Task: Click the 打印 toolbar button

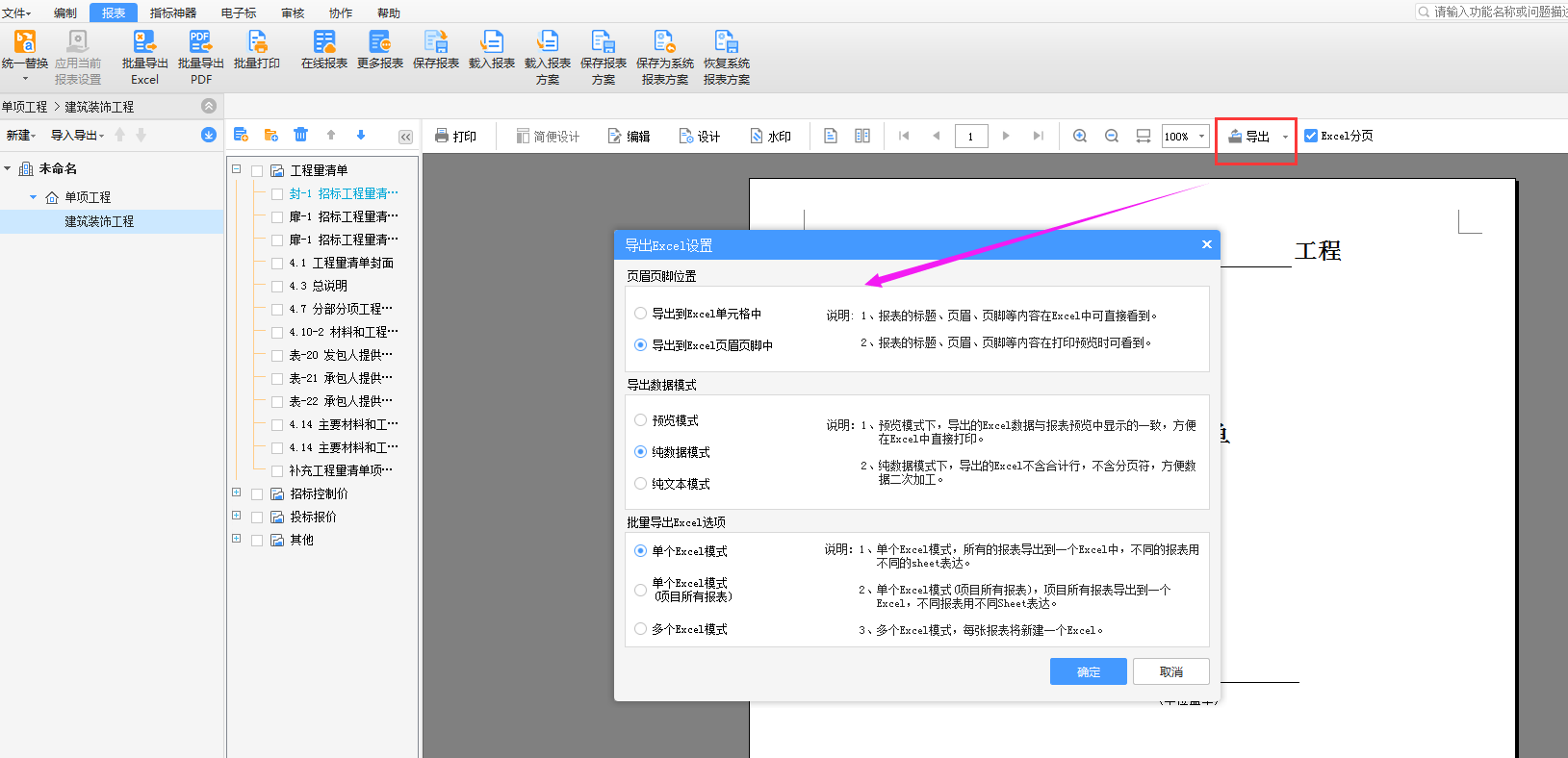Action: (x=456, y=137)
